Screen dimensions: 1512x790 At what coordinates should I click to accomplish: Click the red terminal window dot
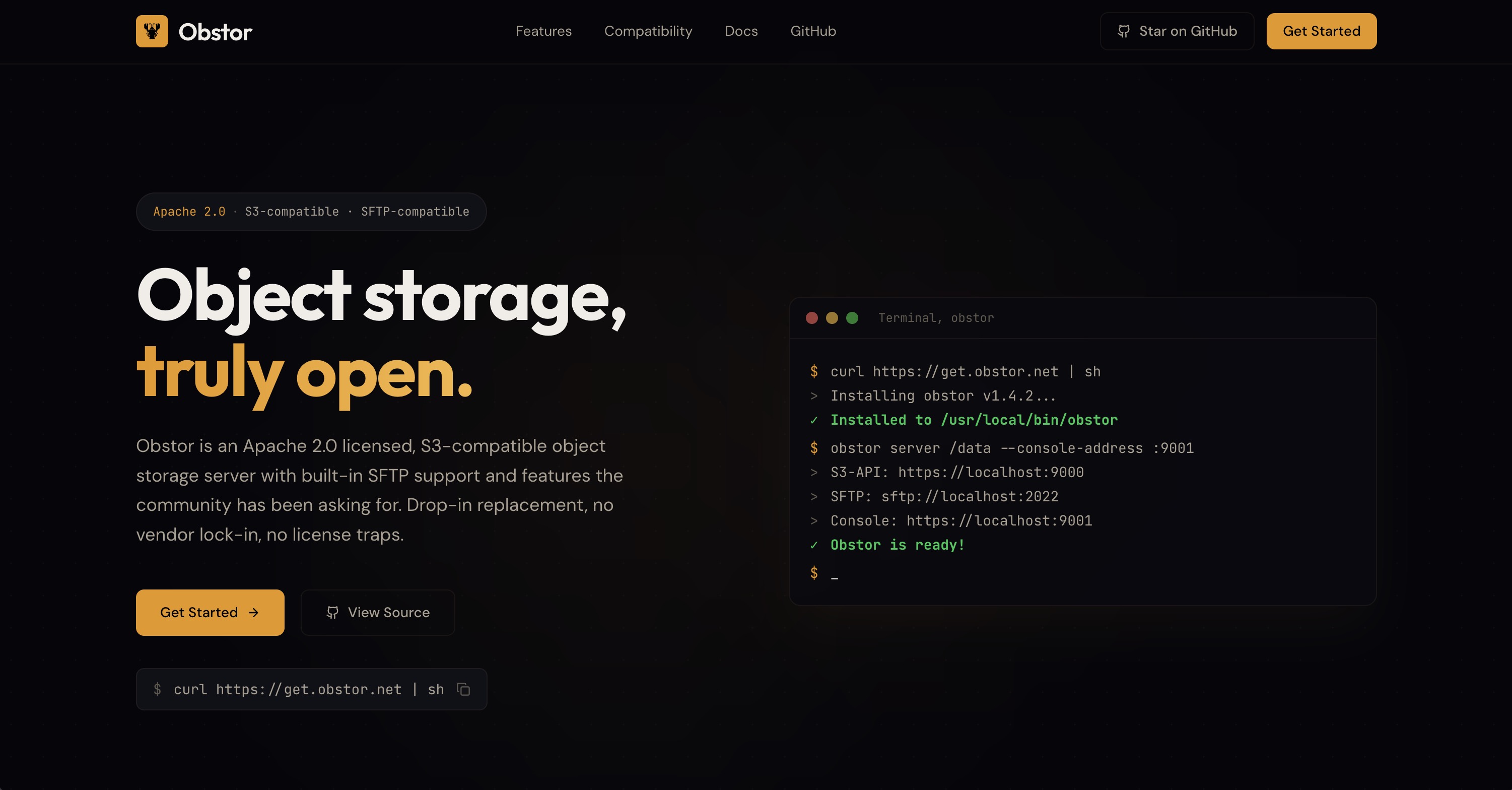click(812, 318)
